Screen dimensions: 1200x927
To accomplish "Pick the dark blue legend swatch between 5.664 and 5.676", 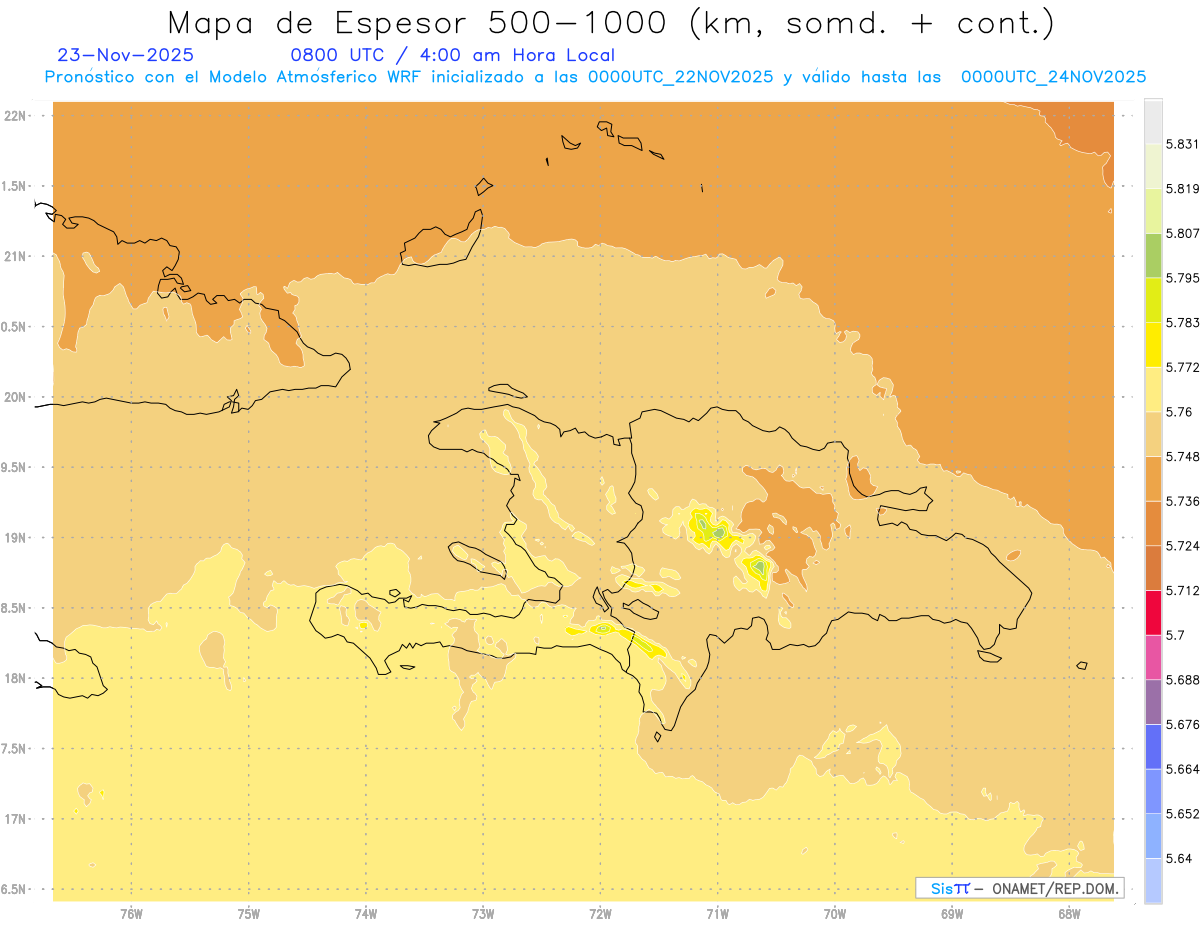I will (1153, 747).
